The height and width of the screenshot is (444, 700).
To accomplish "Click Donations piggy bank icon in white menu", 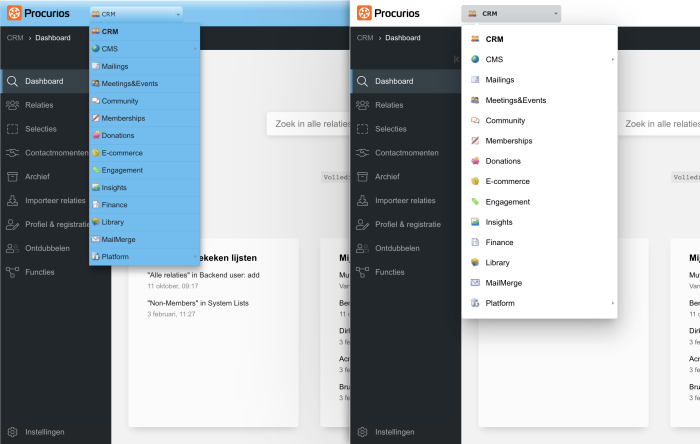I will 475,161.
